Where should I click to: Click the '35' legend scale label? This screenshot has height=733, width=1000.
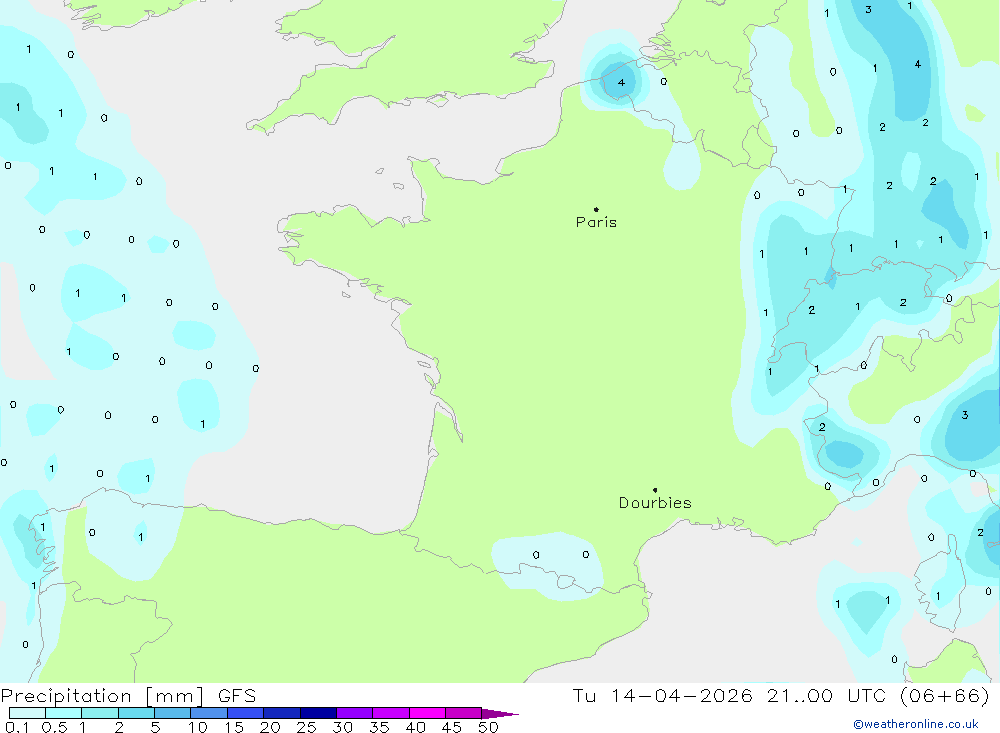tap(379, 727)
